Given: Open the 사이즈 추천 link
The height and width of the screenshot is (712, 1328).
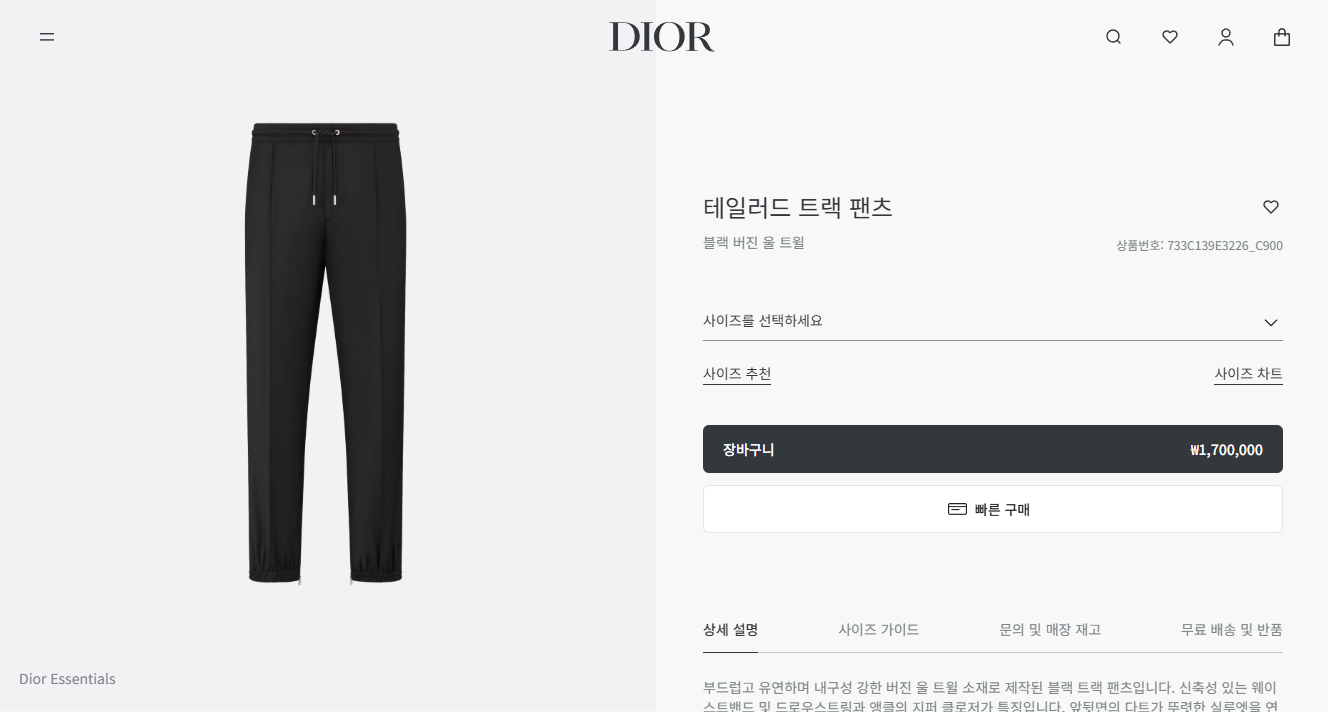Looking at the screenshot, I should click(x=737, y=374).
